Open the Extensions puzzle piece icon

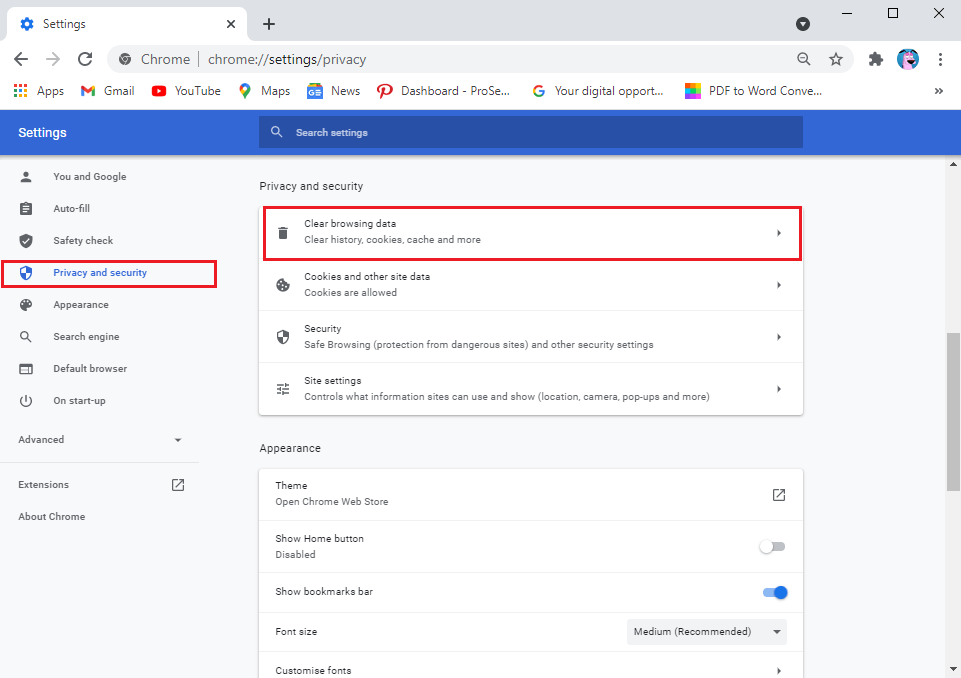tap(876, 59)
